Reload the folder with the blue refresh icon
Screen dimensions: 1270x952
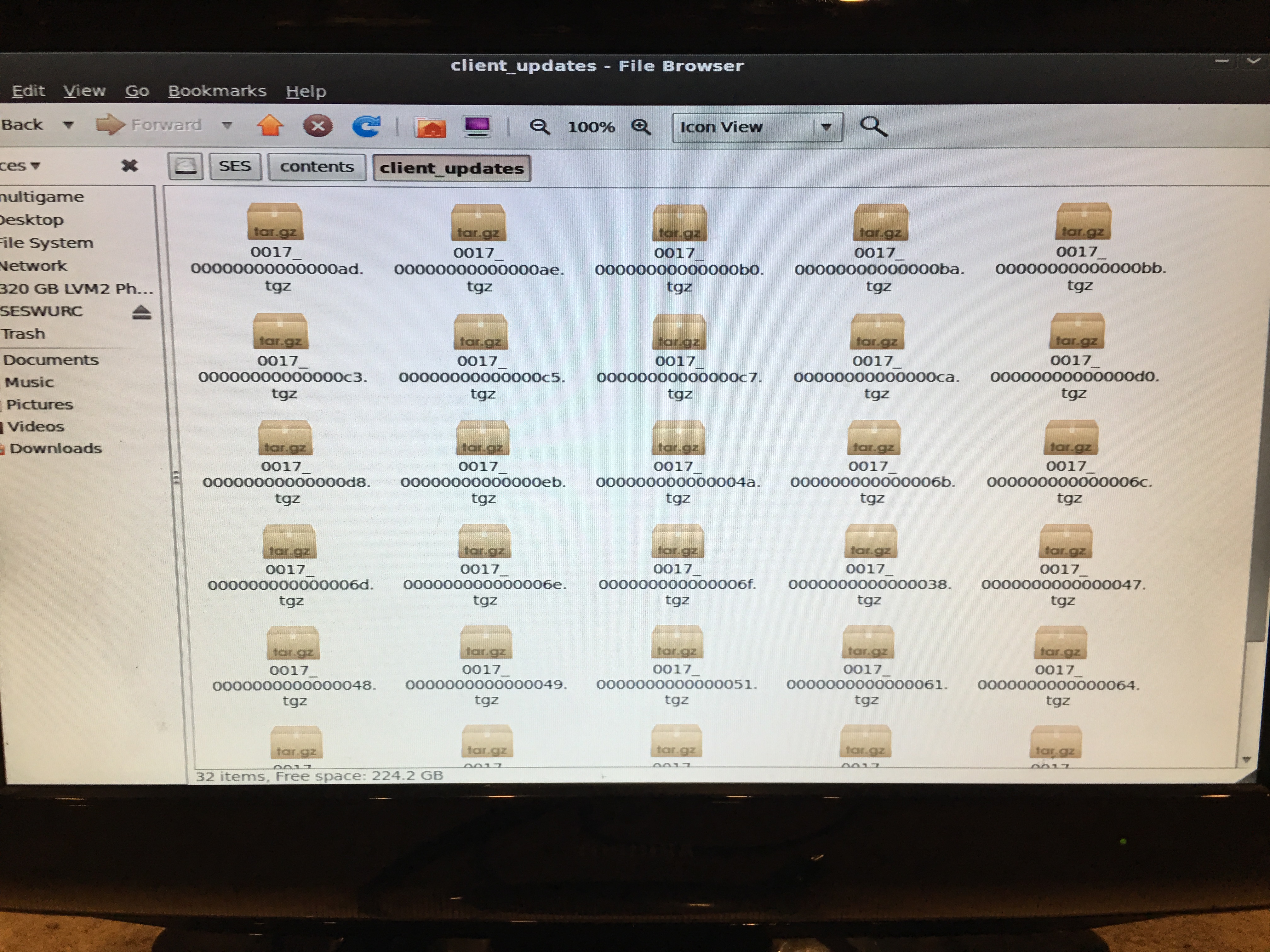[366, 126]
